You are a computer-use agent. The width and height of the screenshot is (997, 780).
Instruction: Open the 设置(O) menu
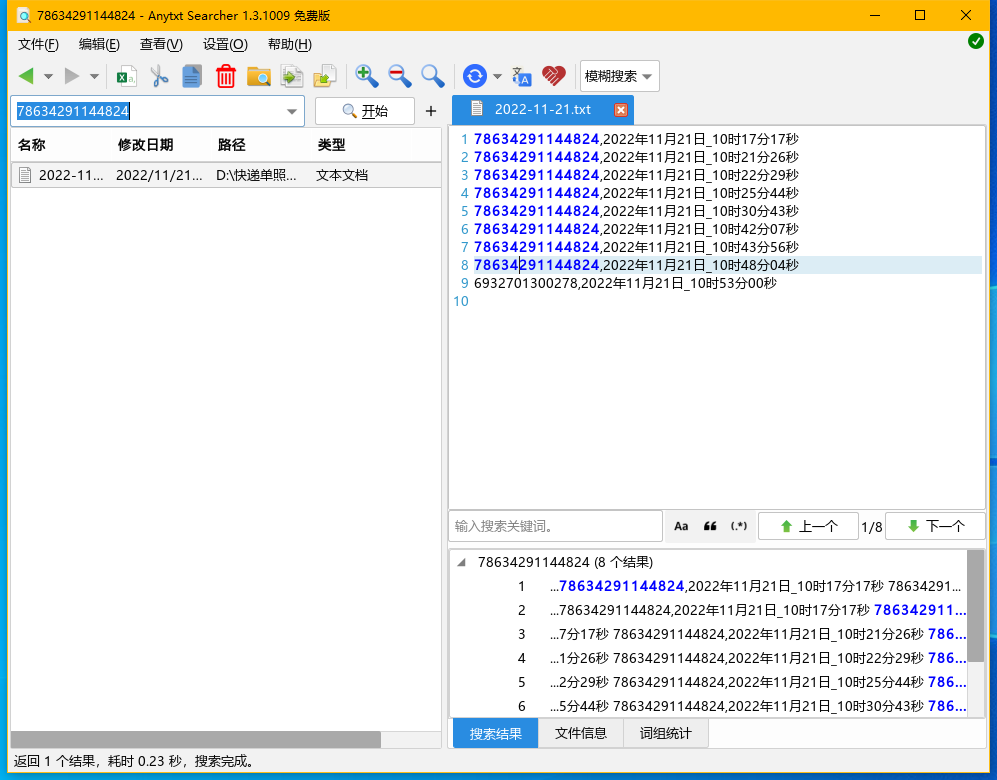coord(225,44)
